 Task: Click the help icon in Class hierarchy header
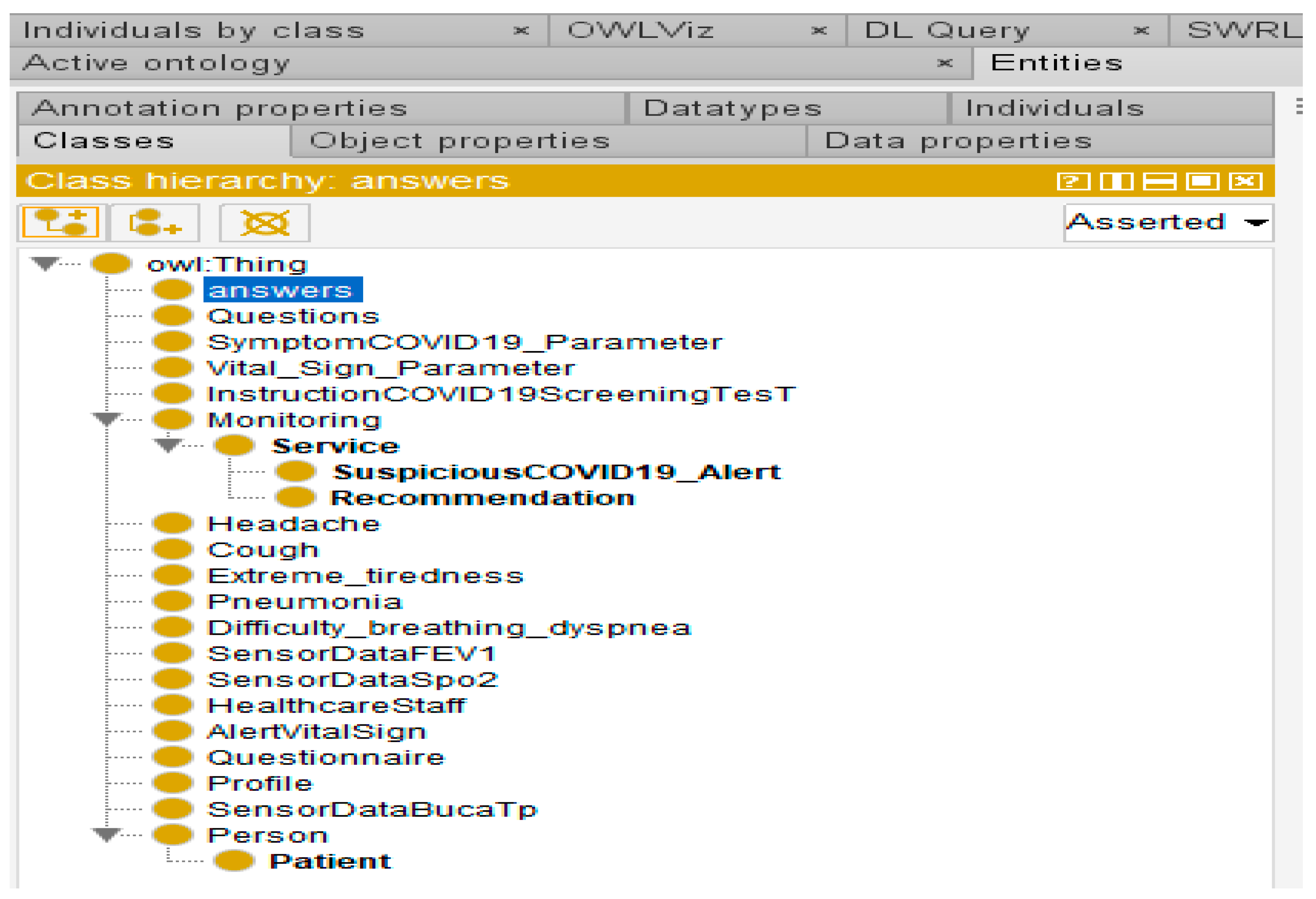1073,181
